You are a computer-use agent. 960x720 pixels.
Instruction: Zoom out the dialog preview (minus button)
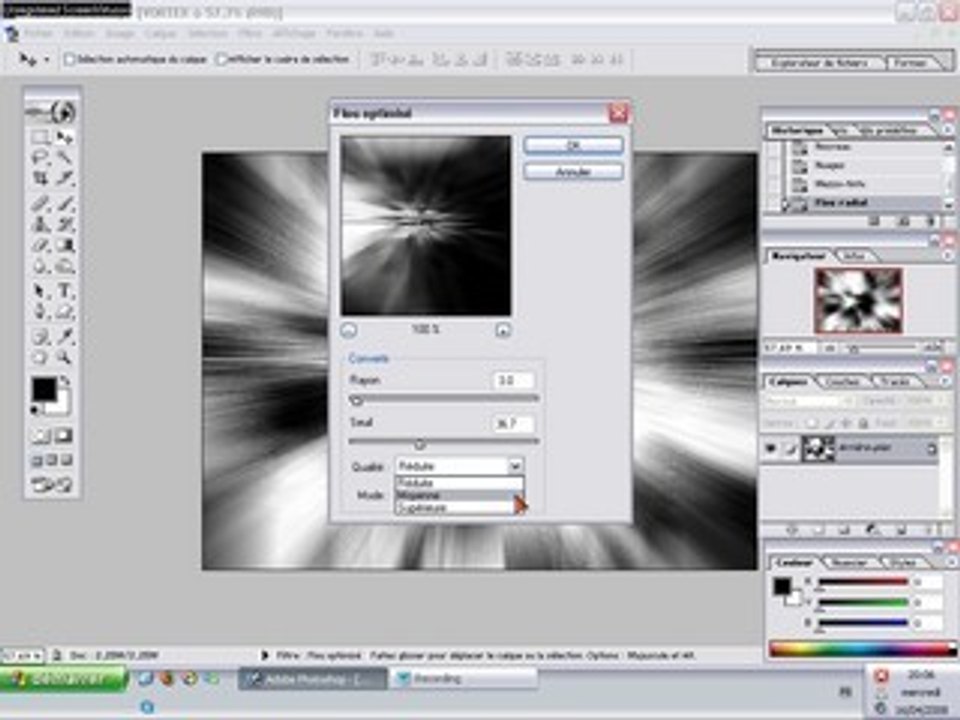tap(348, 330)
